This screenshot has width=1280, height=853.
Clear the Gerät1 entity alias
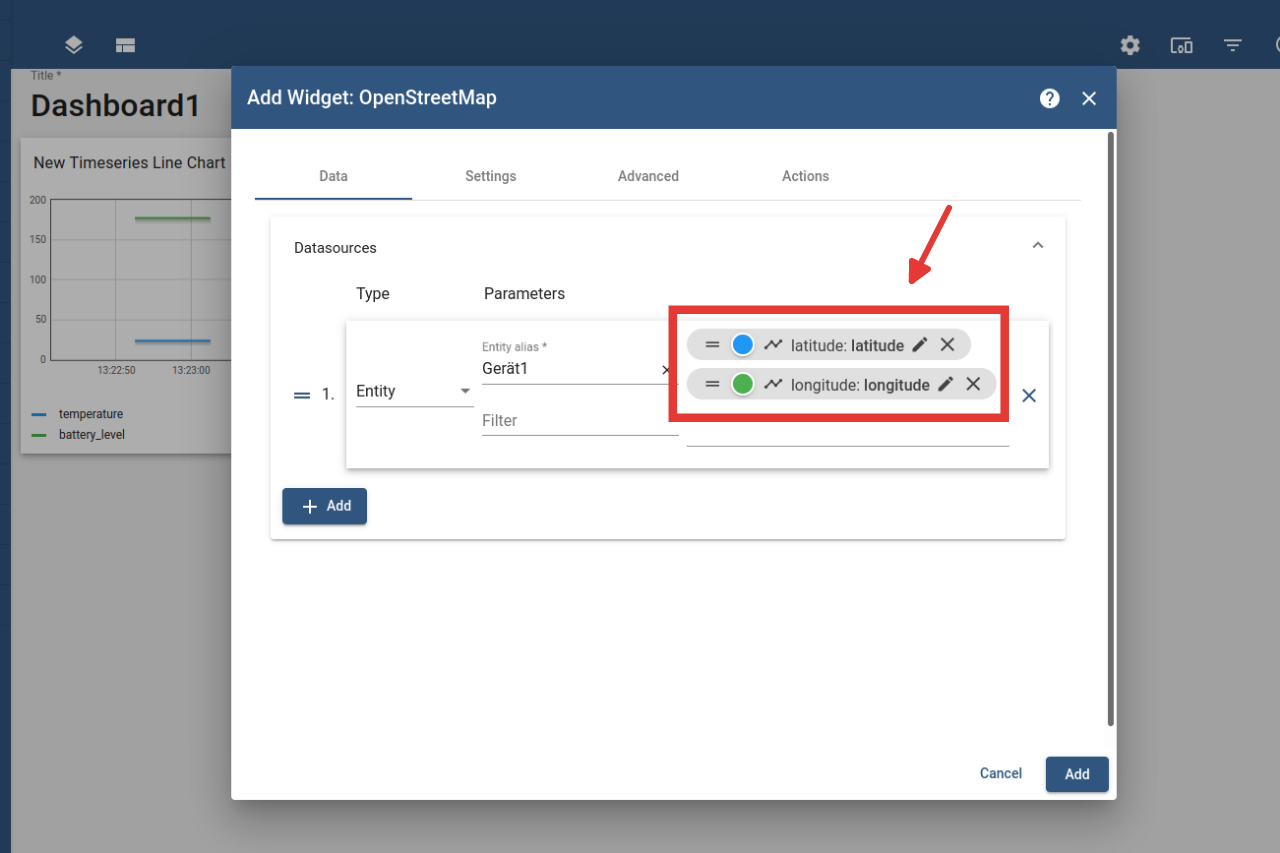(667, 369)
